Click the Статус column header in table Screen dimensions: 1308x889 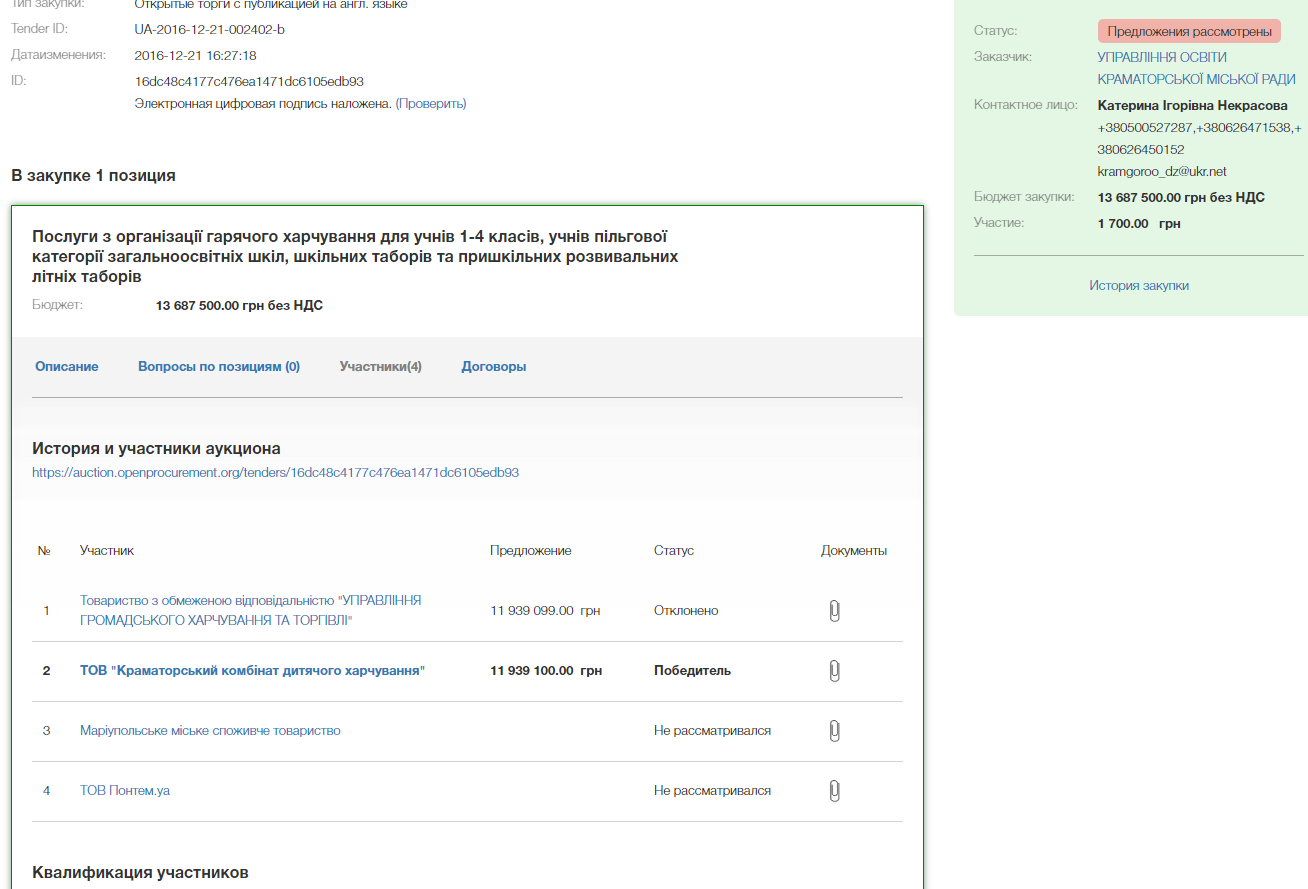tap(674, 551)
